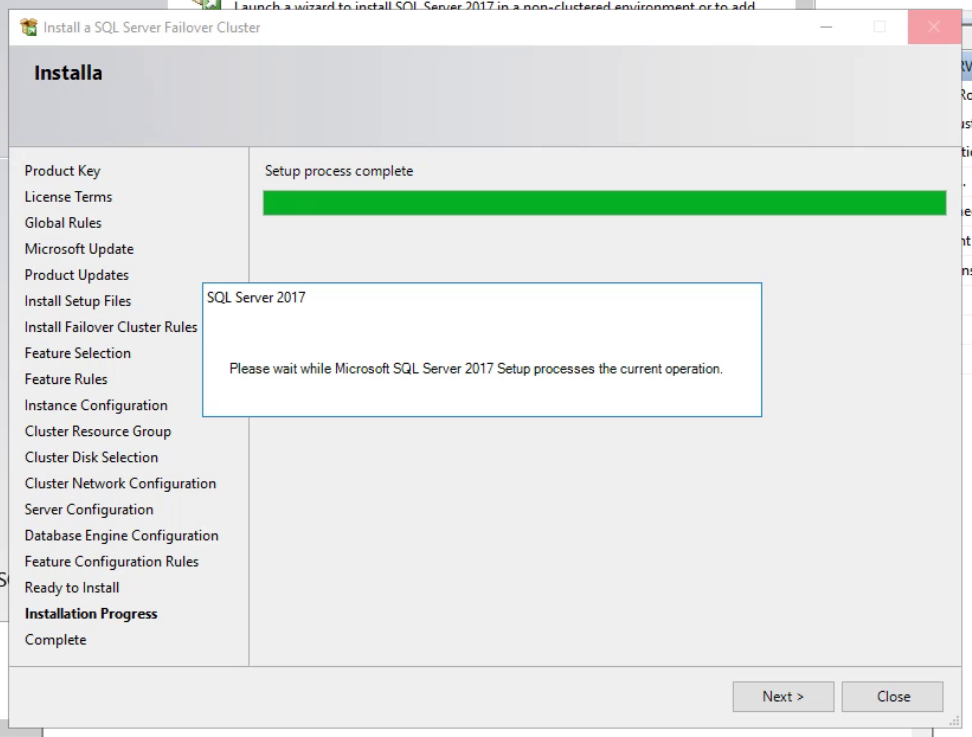Click the Next > button
The width and height of the screenshot is (972, 737).
tap(783, 697)
